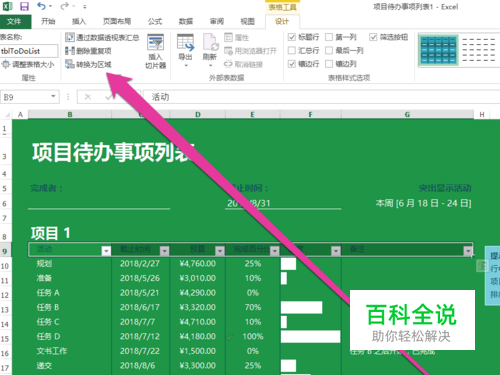This screenshot has width=500, height=375.
Task: Click cell with amount ¥4,290.00
Action: click(198, 293)
